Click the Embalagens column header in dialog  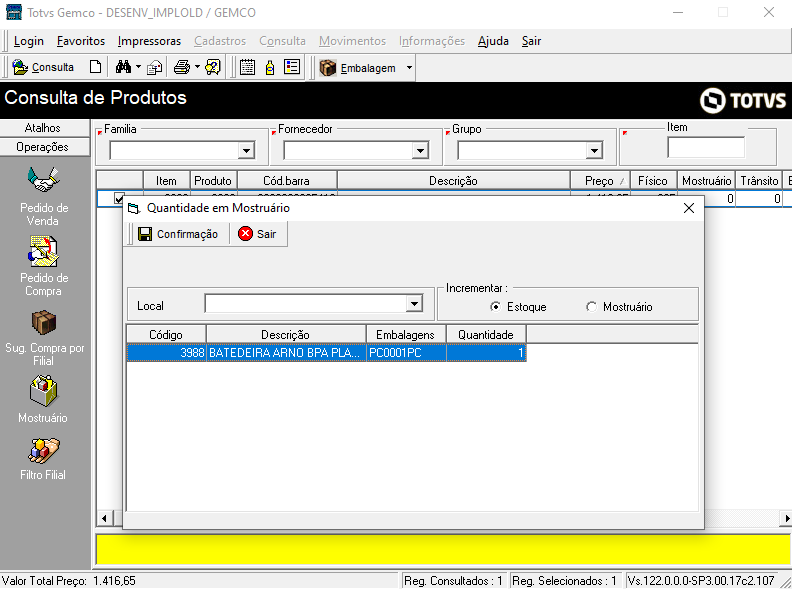tap(406, 335)
